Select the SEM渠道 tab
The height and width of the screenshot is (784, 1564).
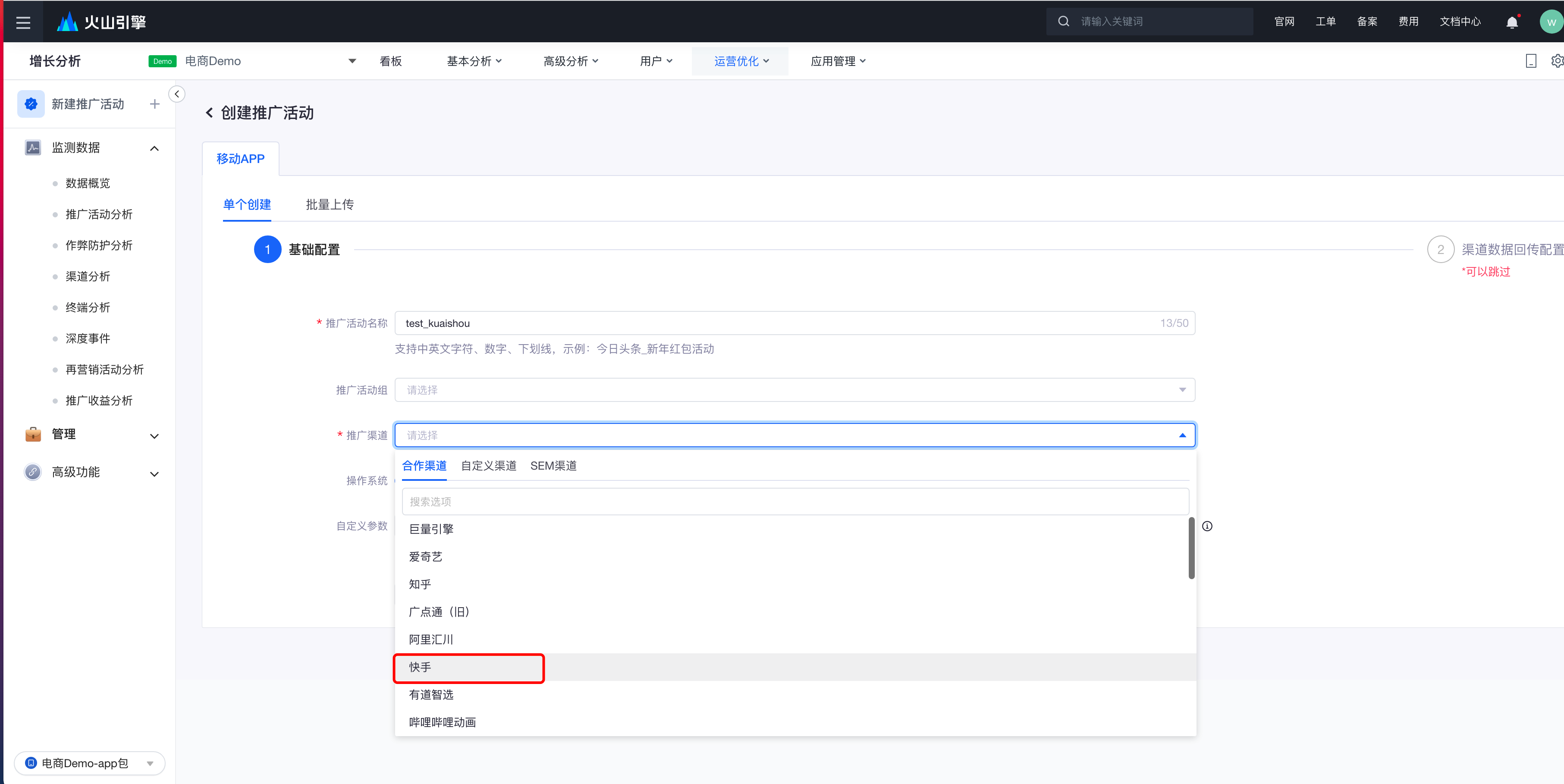pos(553,465)
